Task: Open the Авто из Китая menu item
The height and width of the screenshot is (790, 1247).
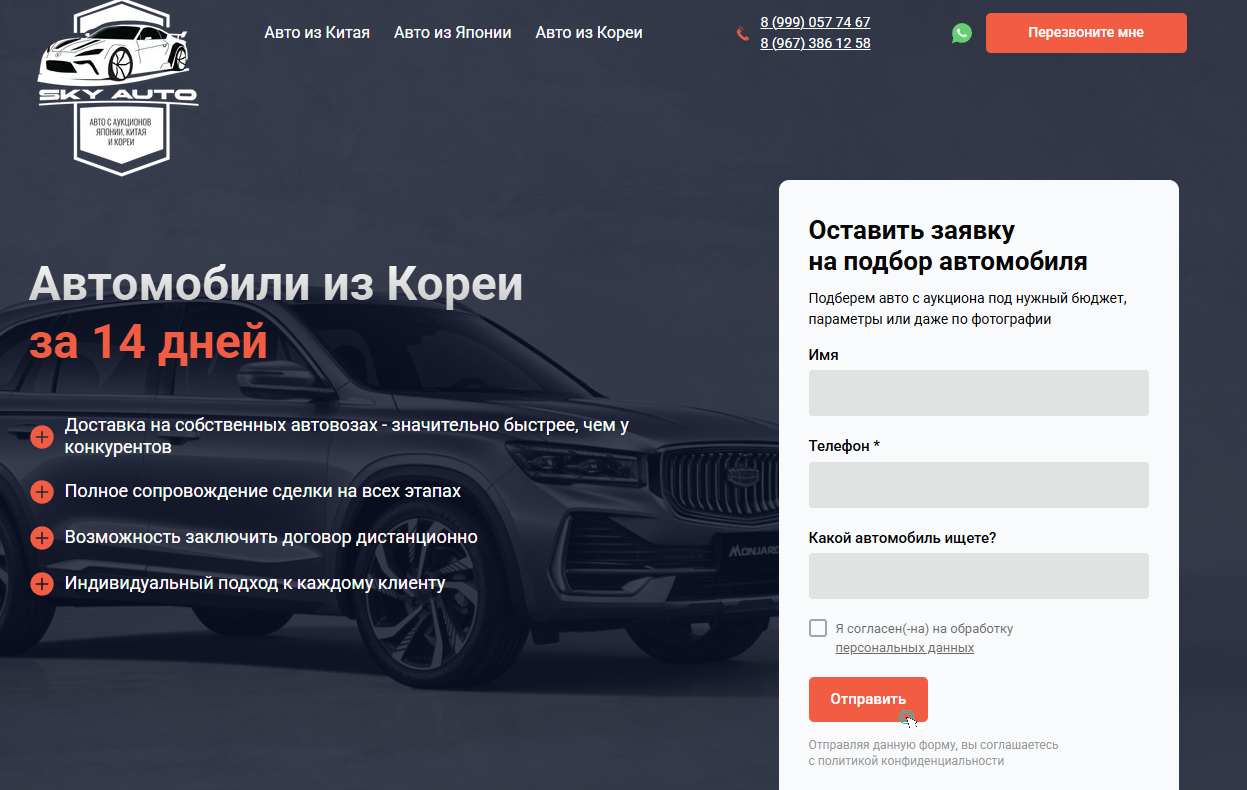Action: (x=317, y=33)
